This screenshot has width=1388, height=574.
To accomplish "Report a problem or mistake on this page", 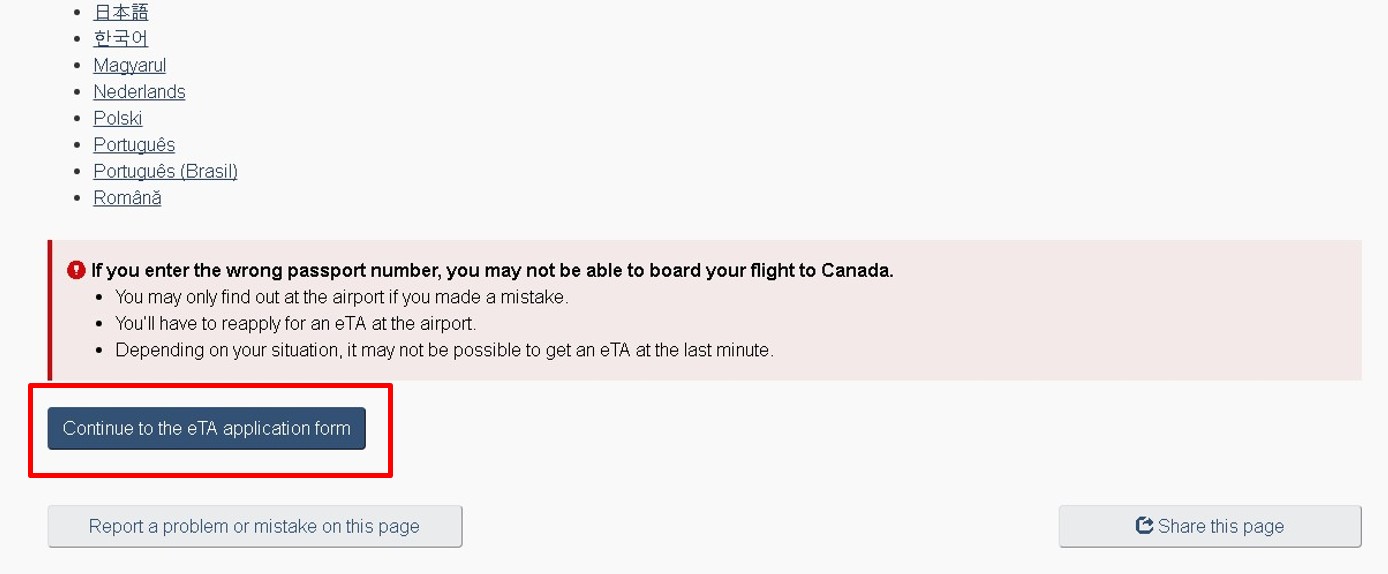I will [254, 526].
